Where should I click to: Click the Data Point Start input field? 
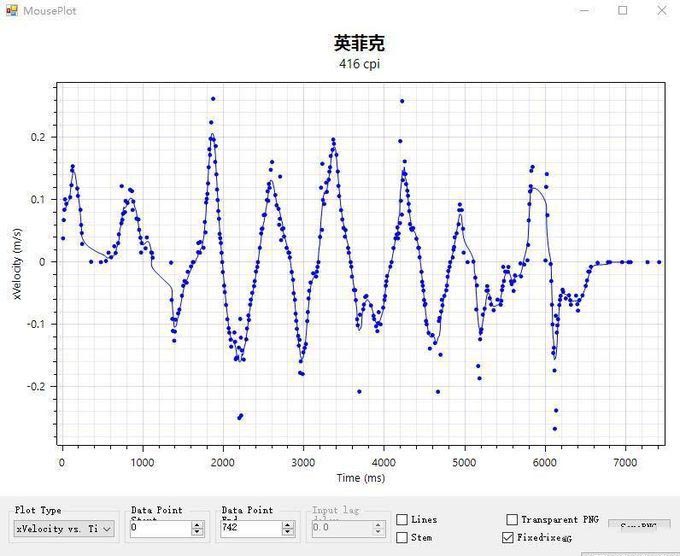click(x=160, y=528)
